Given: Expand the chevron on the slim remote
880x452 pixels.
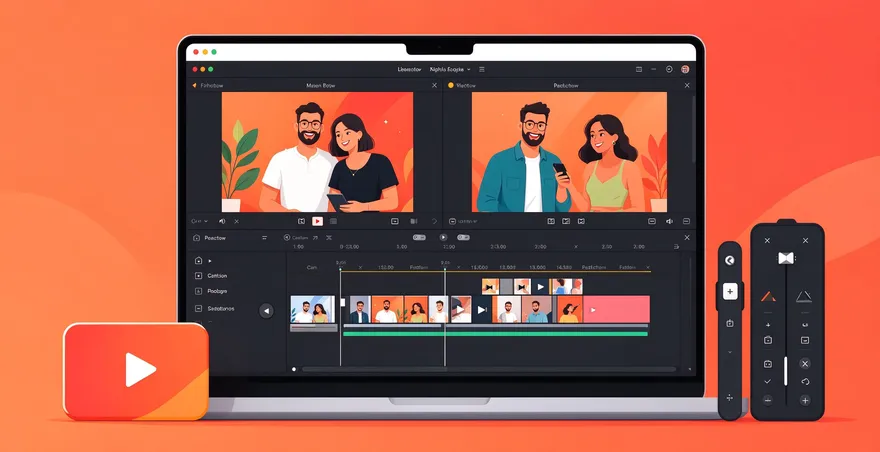Looking at the screenshot, I should (x=730, y=352).
